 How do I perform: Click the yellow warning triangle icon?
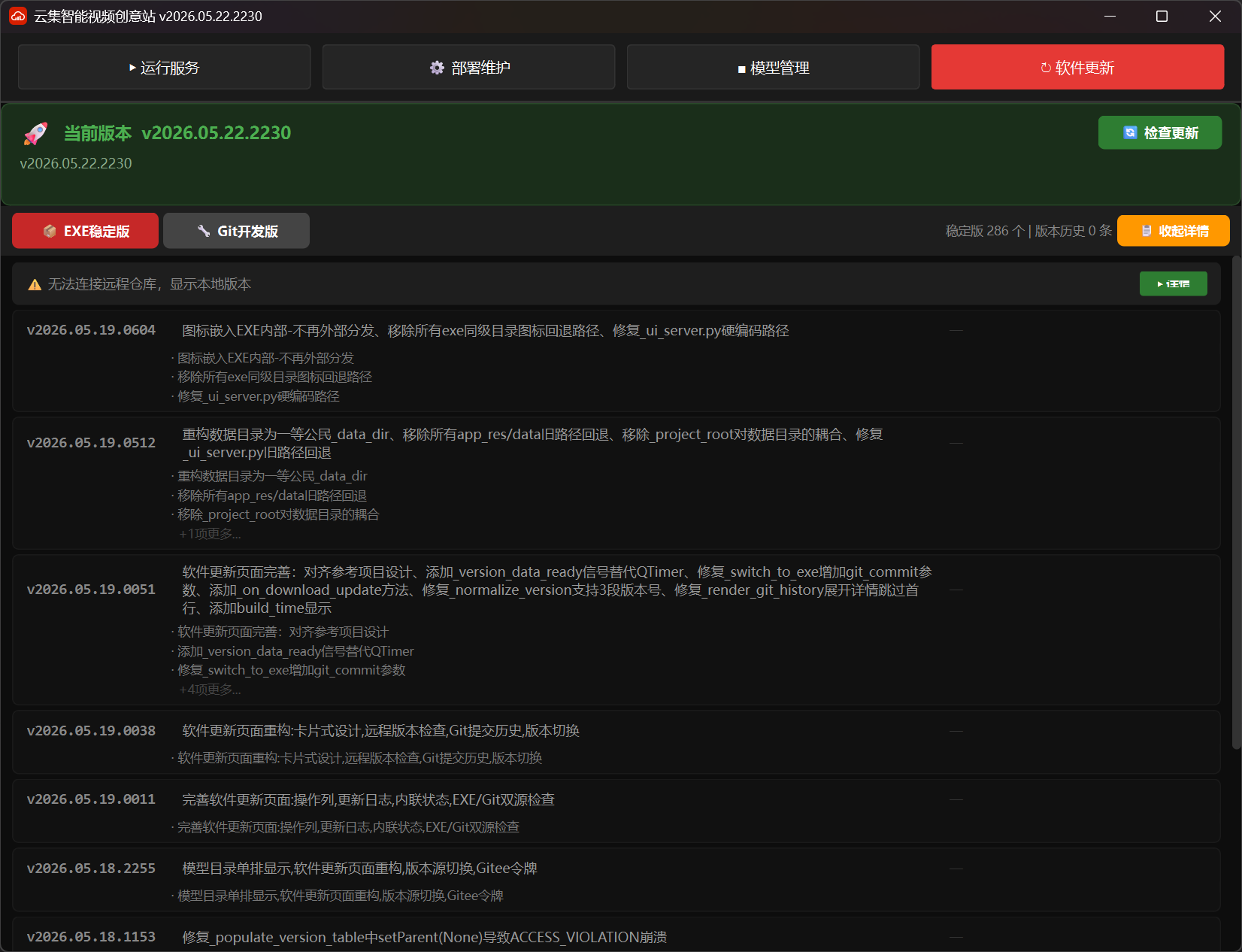click(35, 284)
